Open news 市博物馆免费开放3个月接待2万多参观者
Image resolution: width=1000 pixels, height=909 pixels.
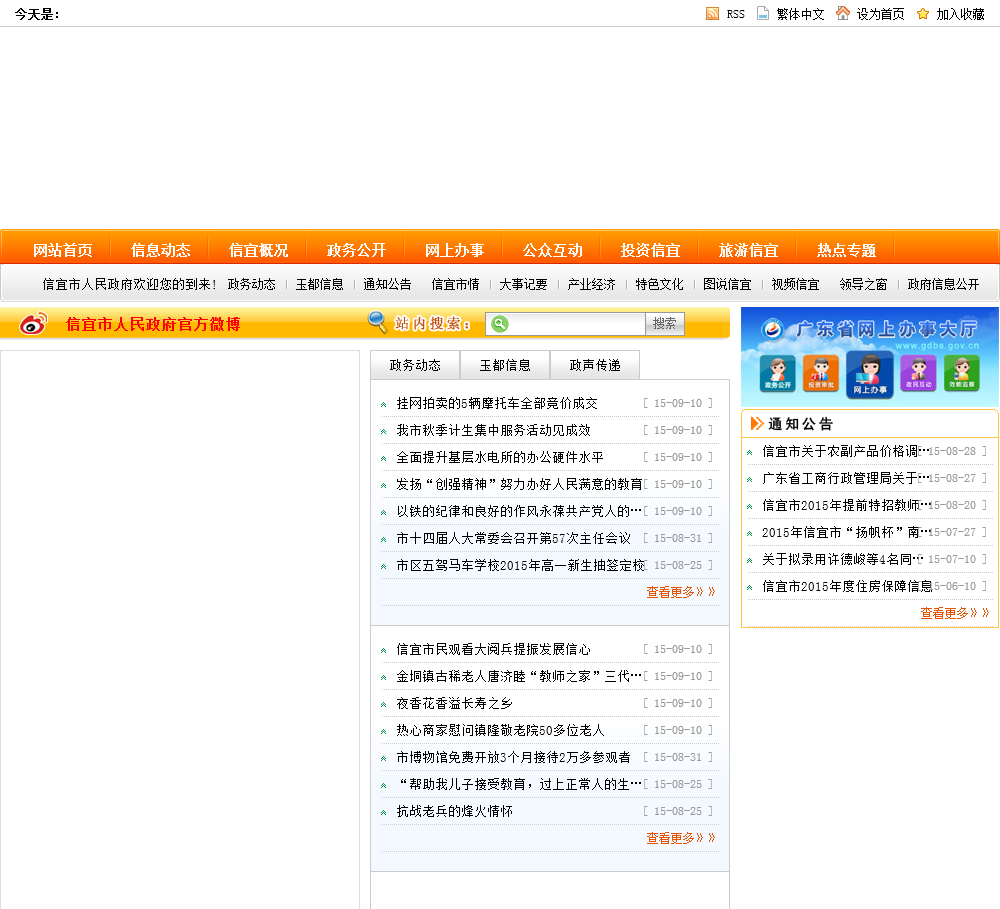(x=513, y=757)
